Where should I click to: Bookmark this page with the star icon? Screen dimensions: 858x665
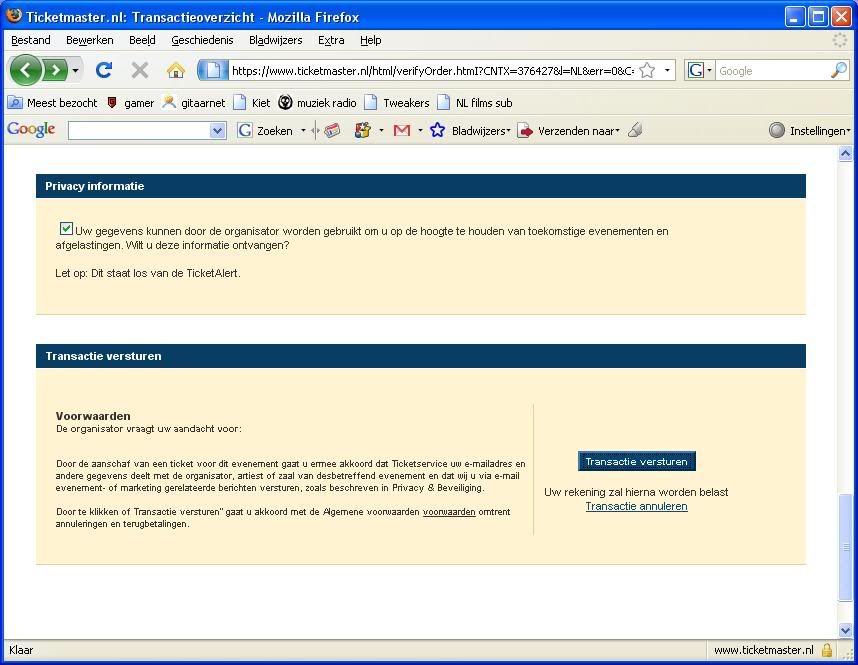pyautogui.click(x=647, y=71)
